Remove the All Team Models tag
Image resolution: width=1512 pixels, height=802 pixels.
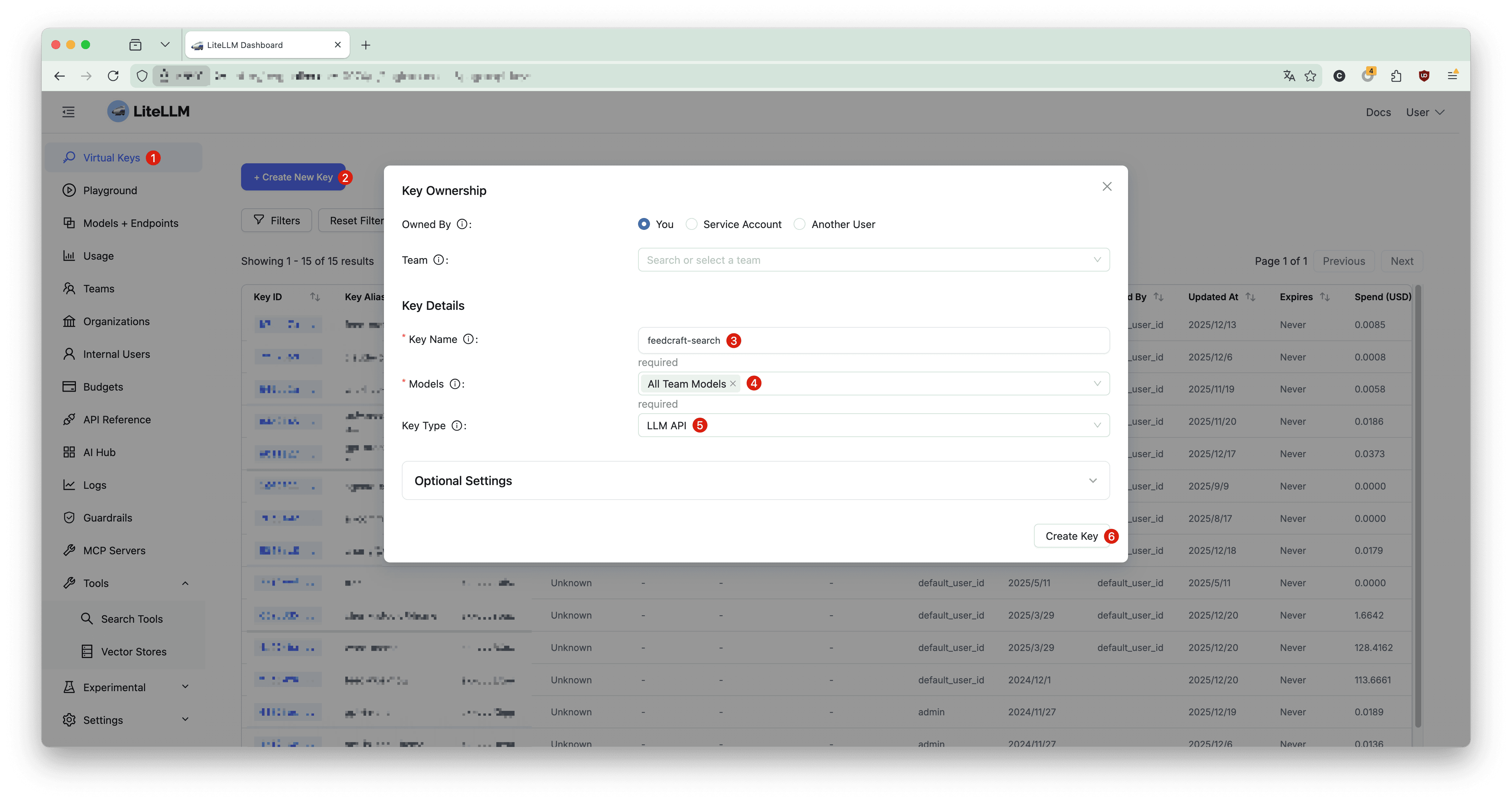pos(733,384)
